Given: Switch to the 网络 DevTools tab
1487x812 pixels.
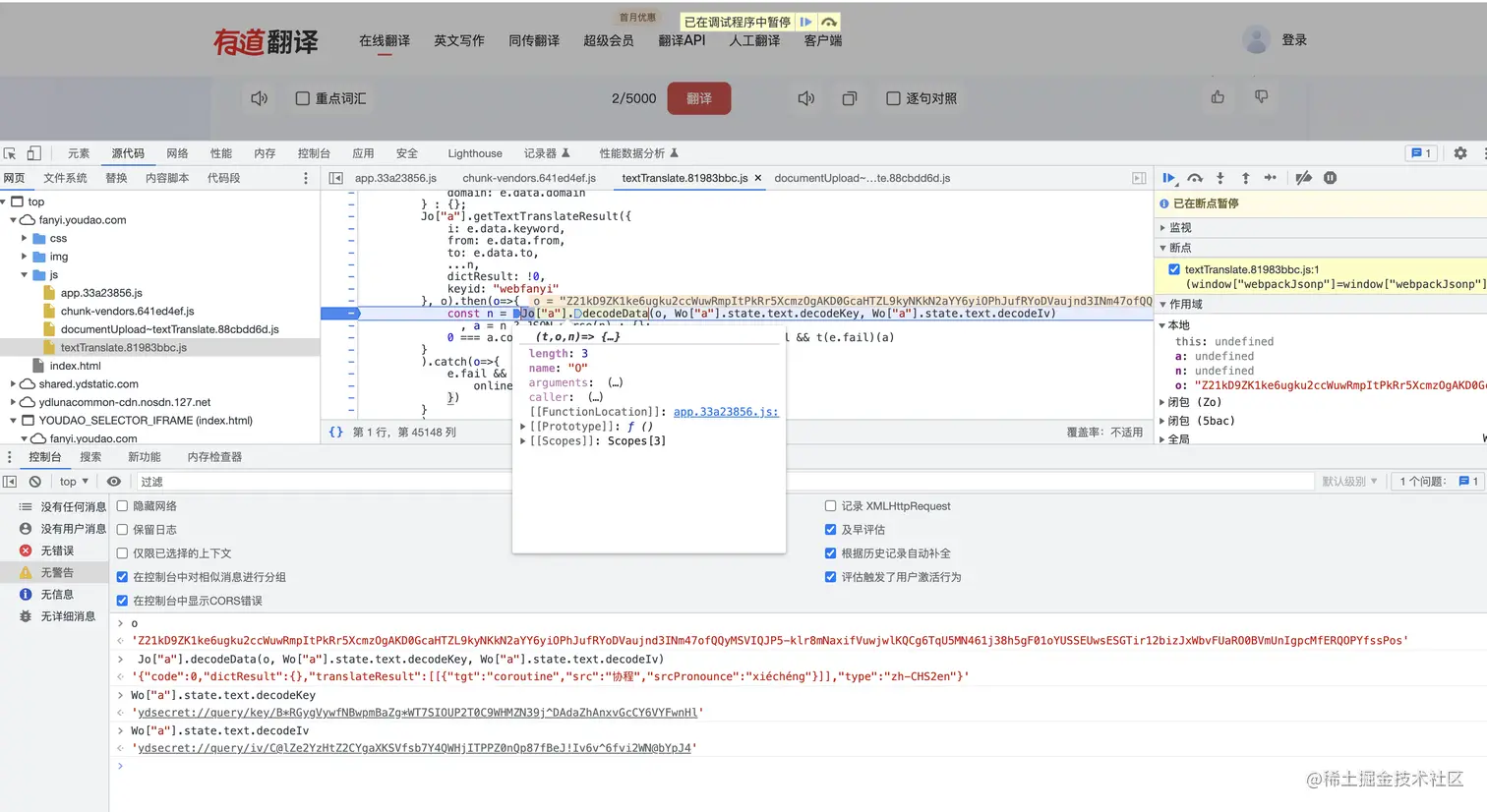Looking at the screenshot, I should pos(177,153).
